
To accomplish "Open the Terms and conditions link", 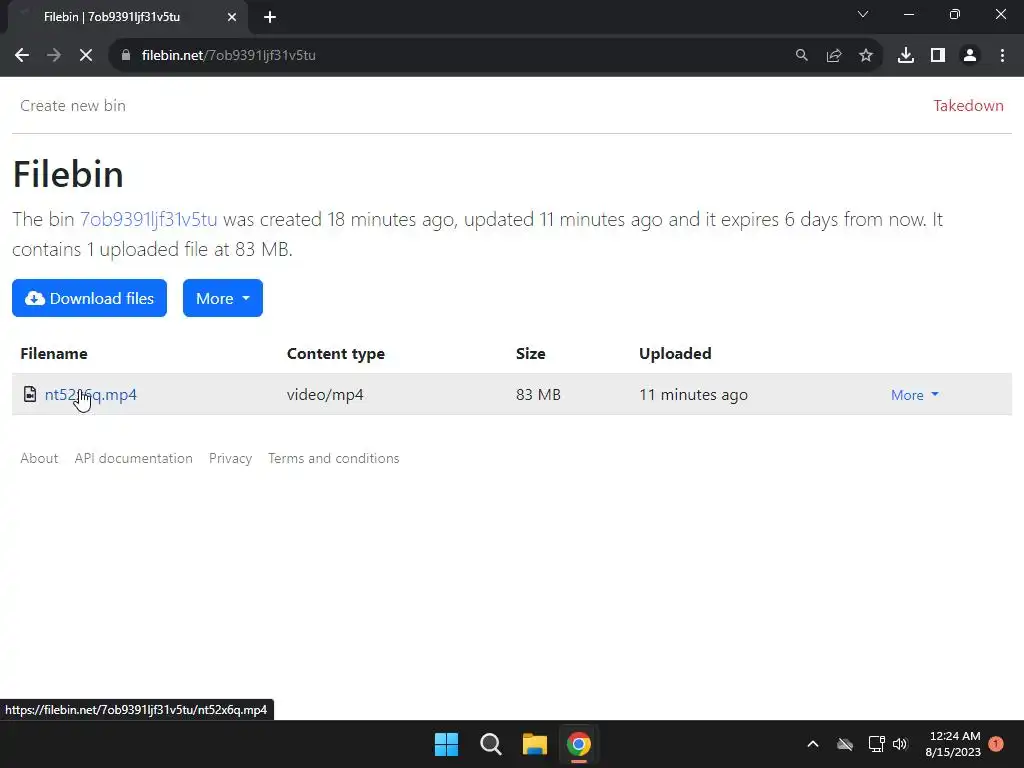I will coord(334,458).
